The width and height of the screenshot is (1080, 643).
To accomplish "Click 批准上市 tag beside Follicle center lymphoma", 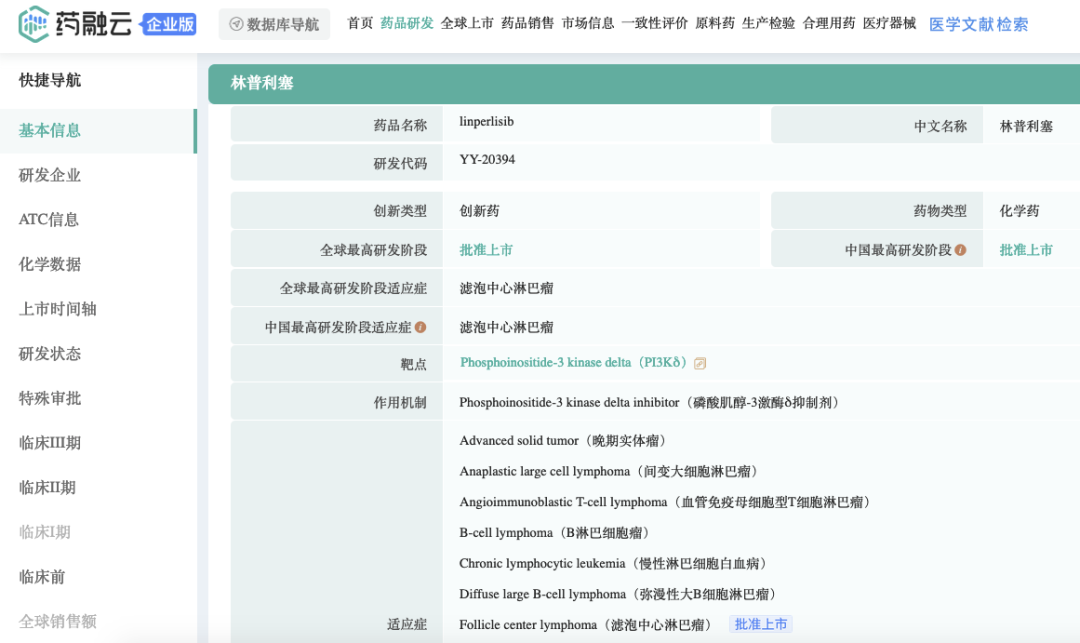I will pyautogui.click(x=760, y=624).
